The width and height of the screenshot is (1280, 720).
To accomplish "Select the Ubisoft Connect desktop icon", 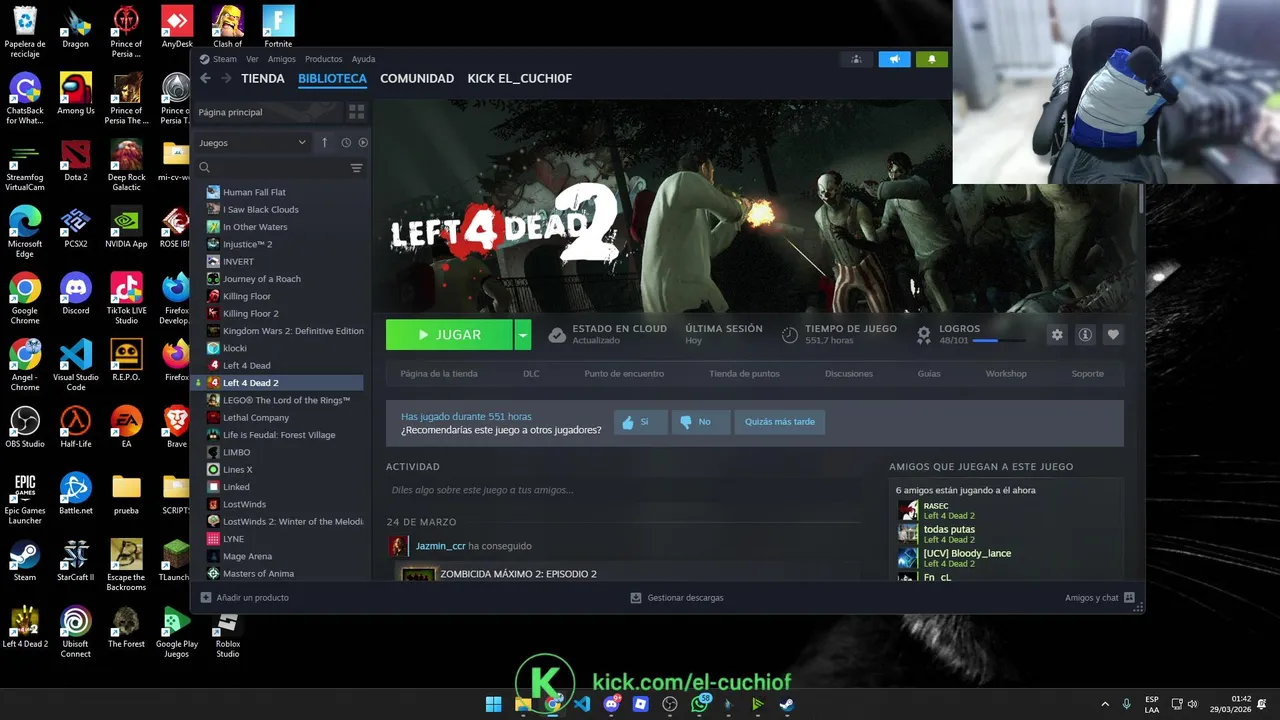I will coord(76,633).
